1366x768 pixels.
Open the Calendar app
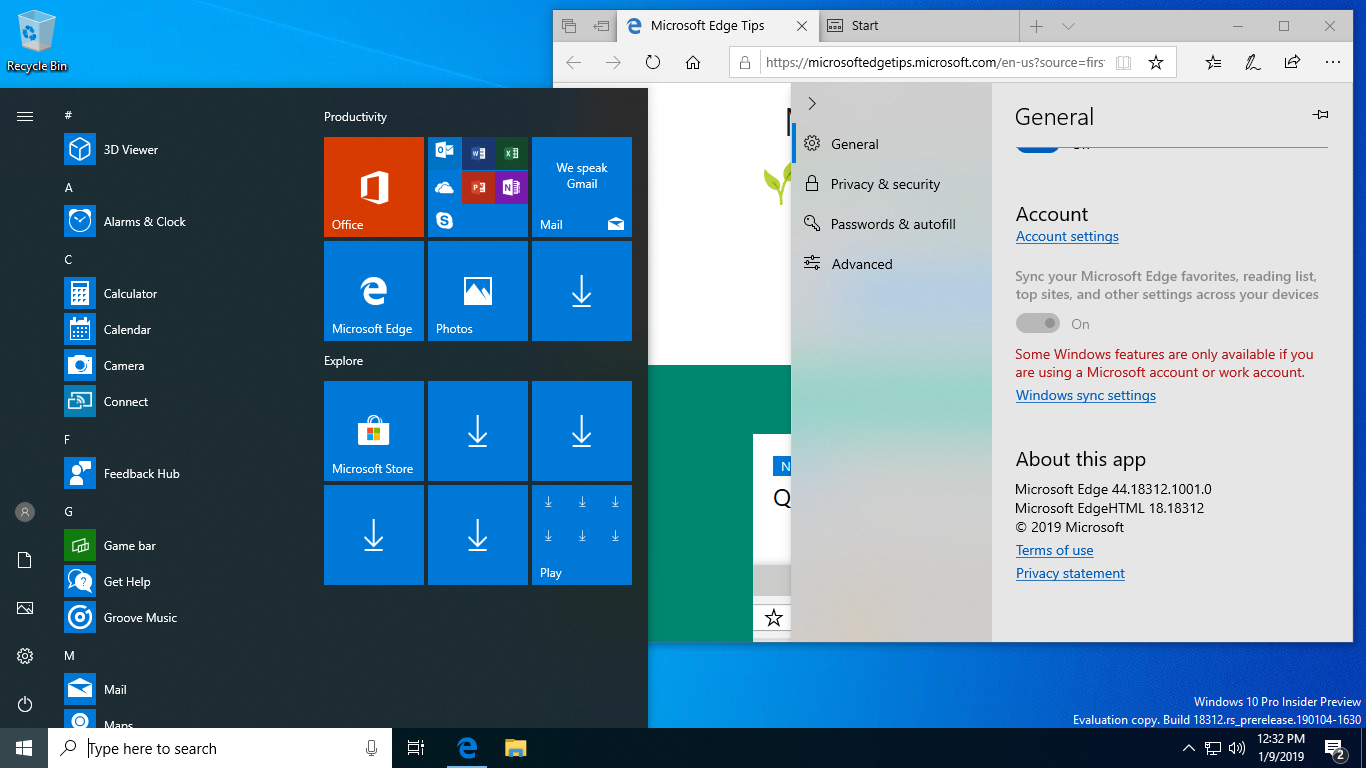pyautogui.click(x=180, y=330)
